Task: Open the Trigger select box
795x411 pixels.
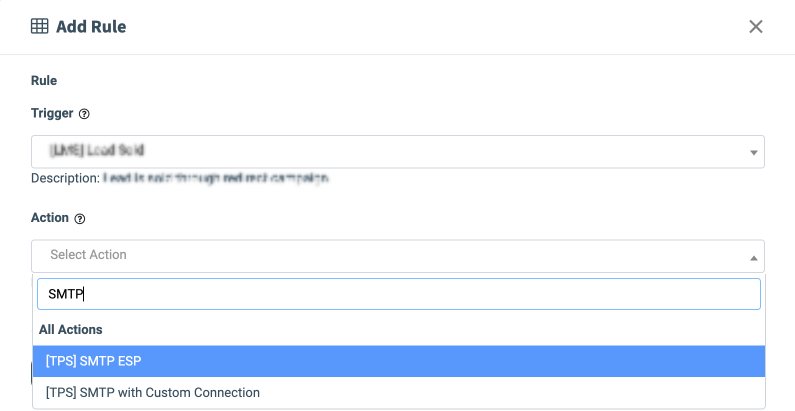Action: point(397,152)
